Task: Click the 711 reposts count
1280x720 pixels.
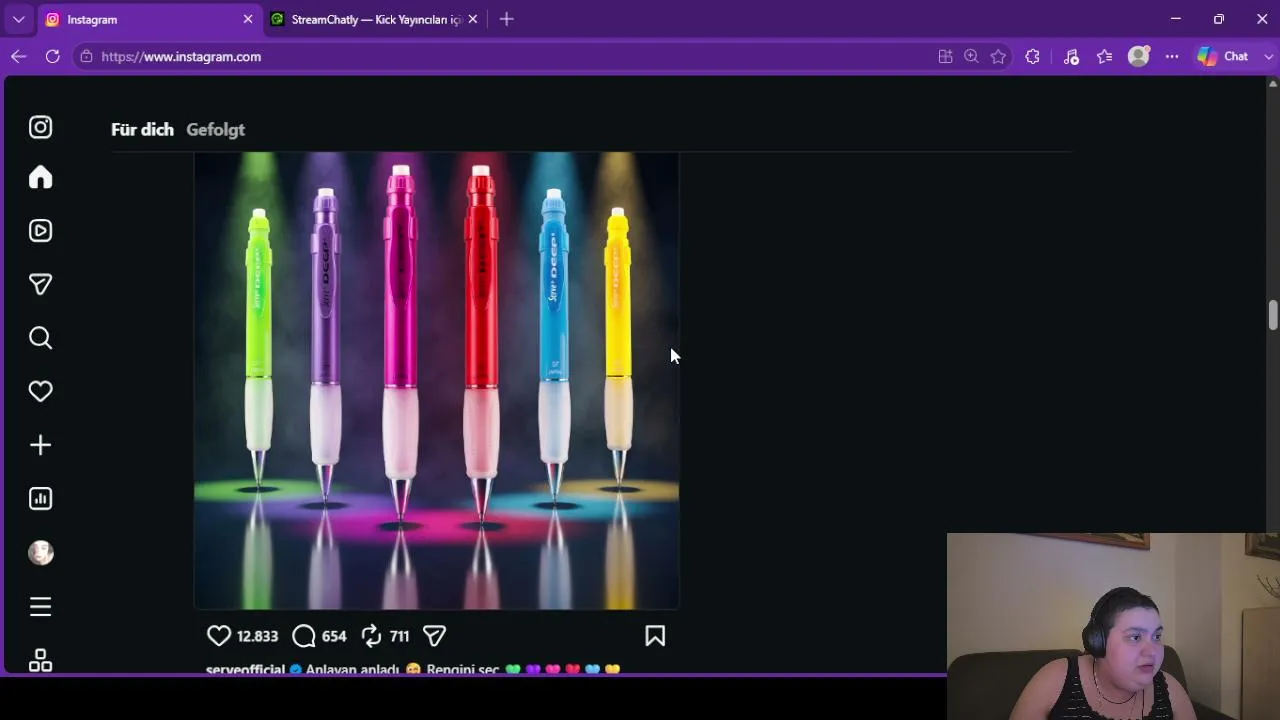Action: [399, 636]
